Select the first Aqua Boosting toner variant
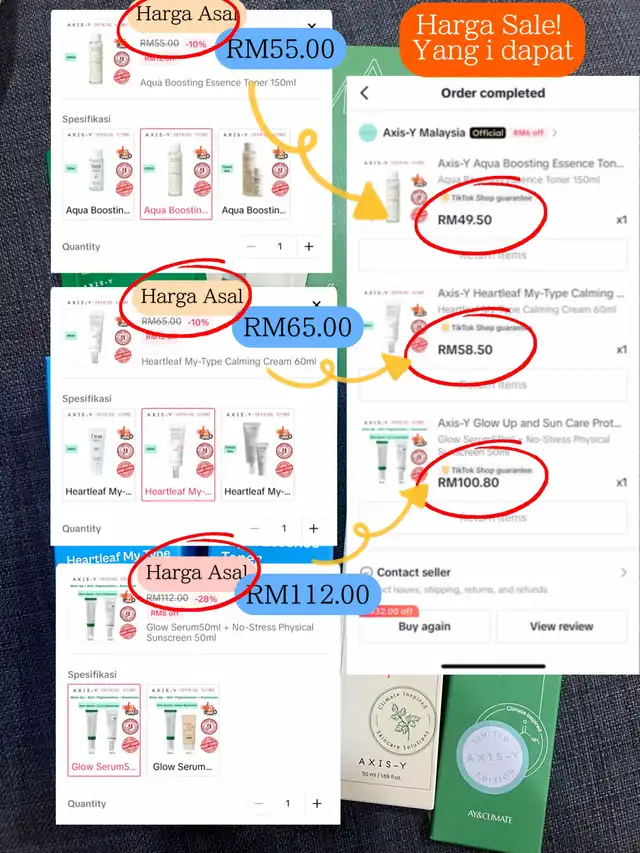The width and height of the screenshot is (640, 853). (x=99, y=174)
